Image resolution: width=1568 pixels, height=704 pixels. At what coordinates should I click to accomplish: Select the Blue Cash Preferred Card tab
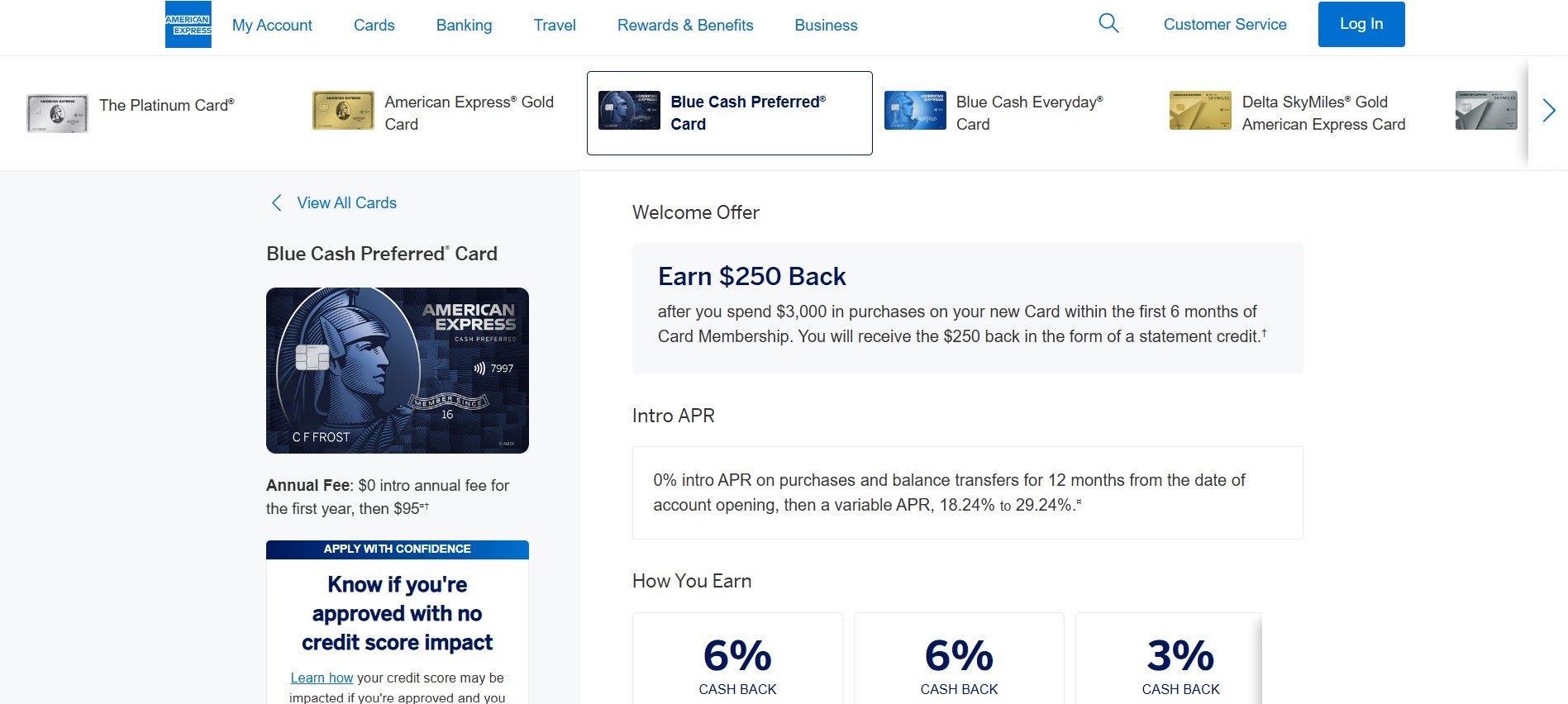(729, 113)
